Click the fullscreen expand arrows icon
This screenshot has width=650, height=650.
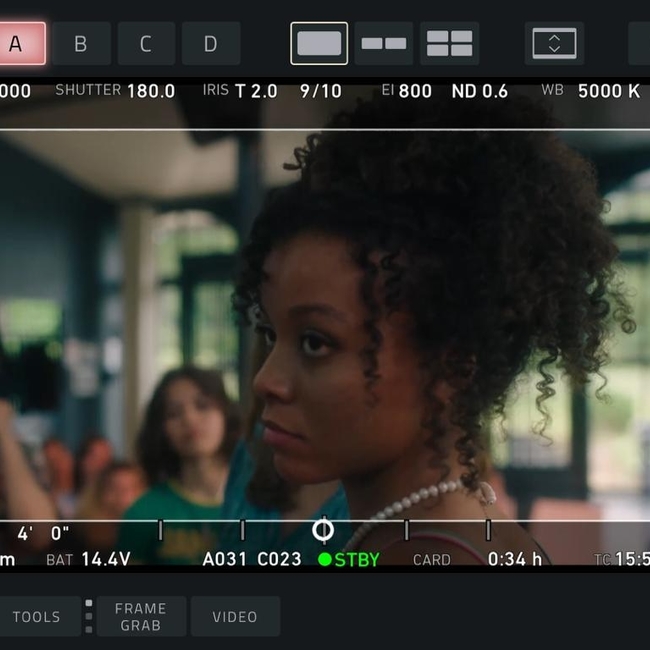554,44
